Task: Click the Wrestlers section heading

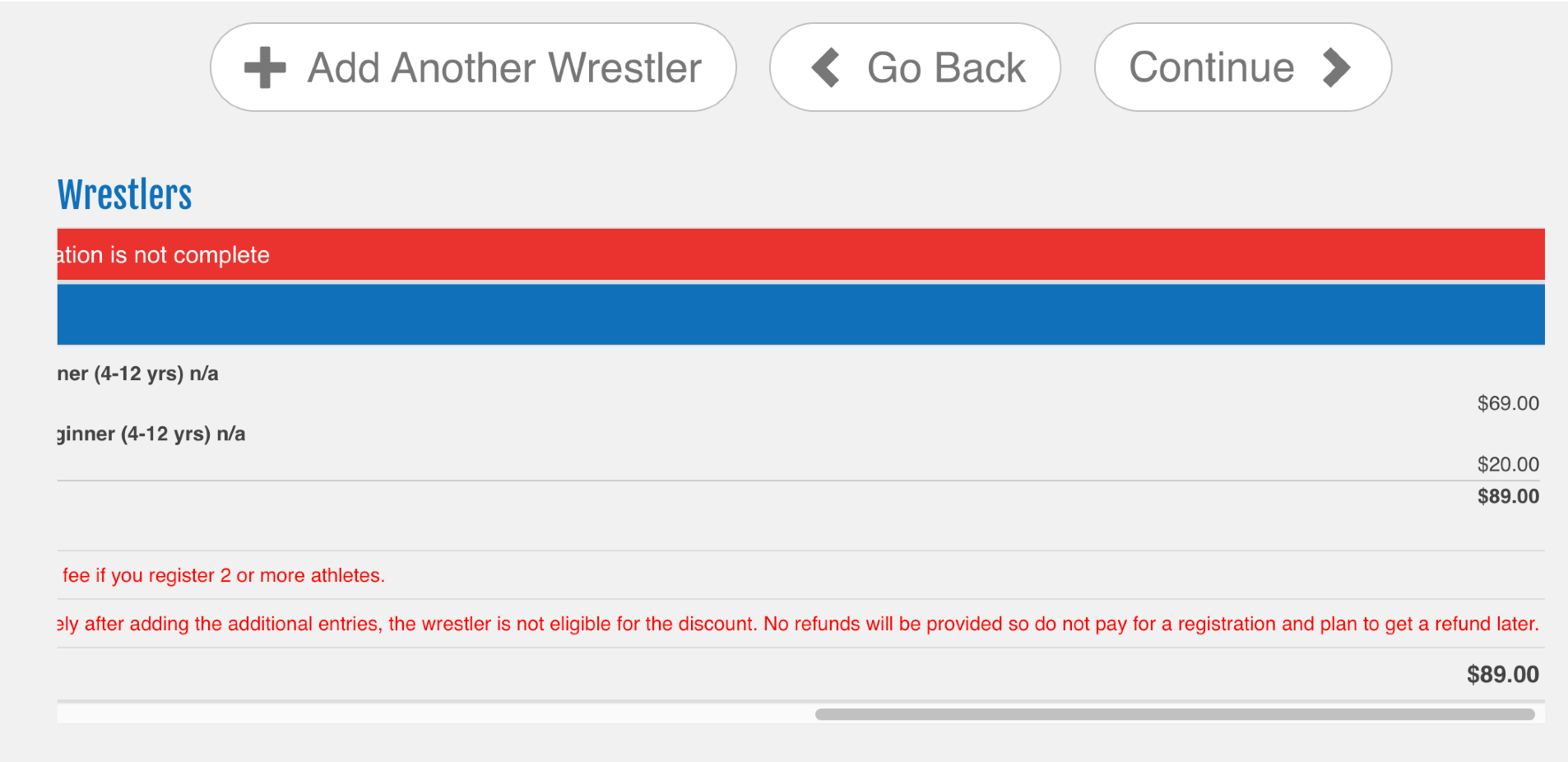Action: [x=124, y=195]
